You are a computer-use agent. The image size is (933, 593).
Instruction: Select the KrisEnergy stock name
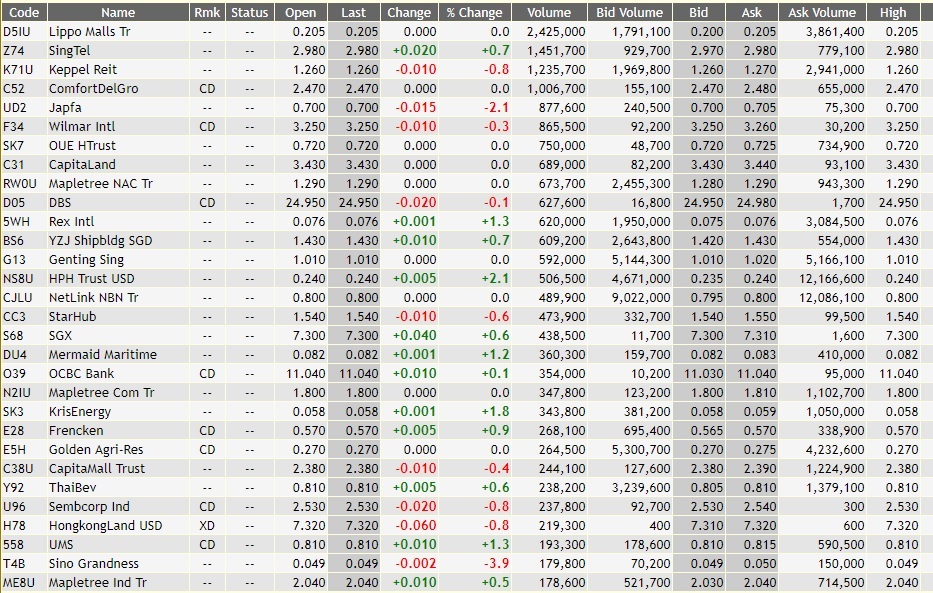point(80,412)
